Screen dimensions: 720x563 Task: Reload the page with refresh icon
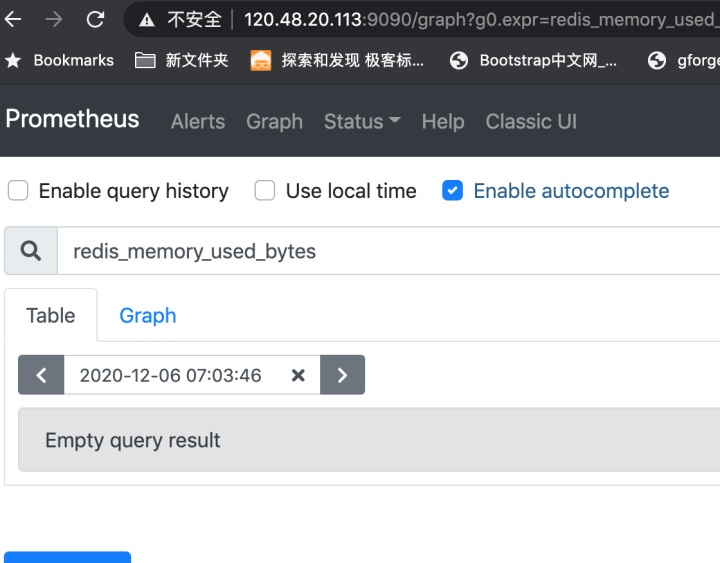[95, 19]
